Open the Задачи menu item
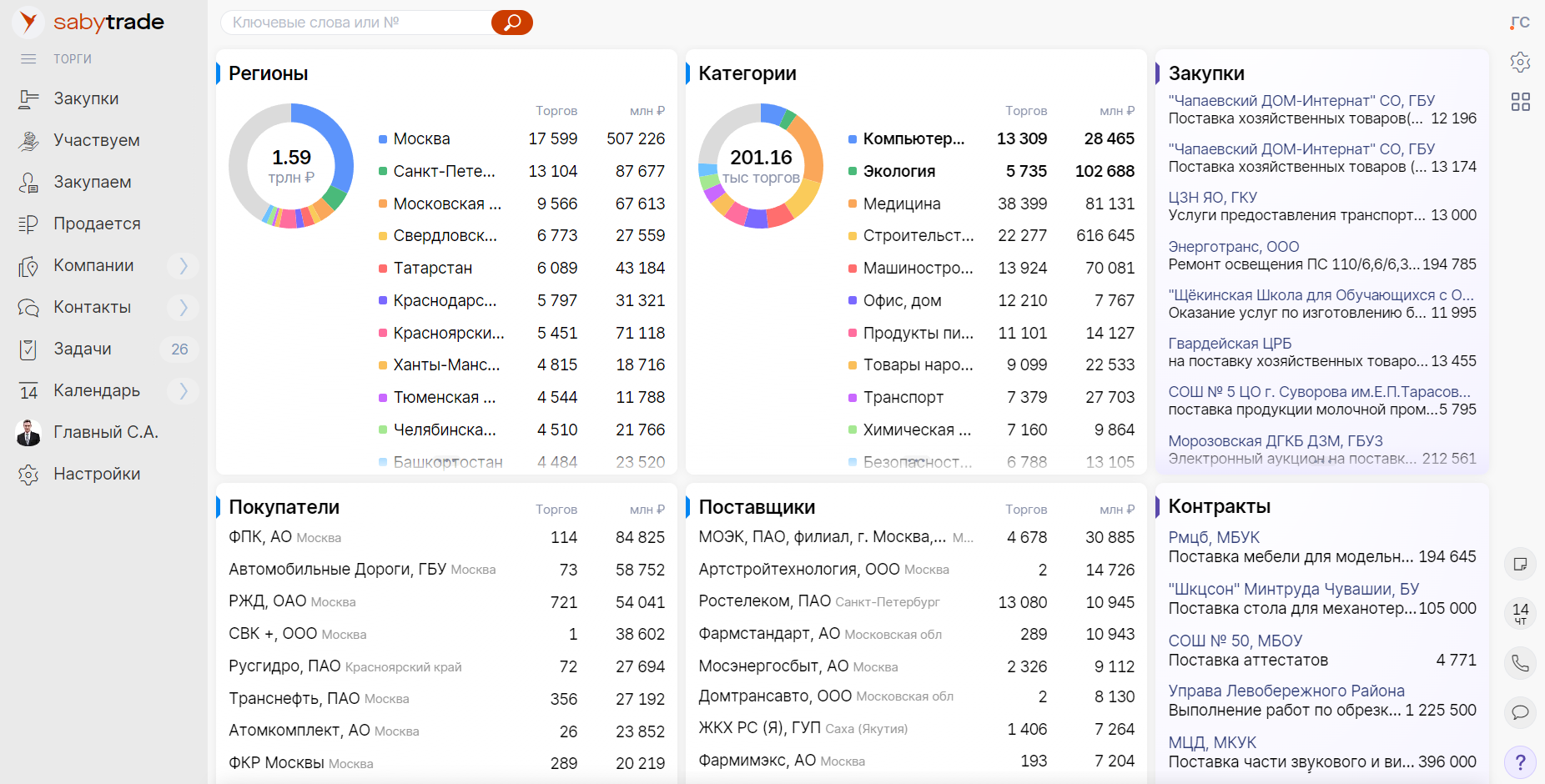This screenshot has height=784, width=1545. [x=83, y=349]
